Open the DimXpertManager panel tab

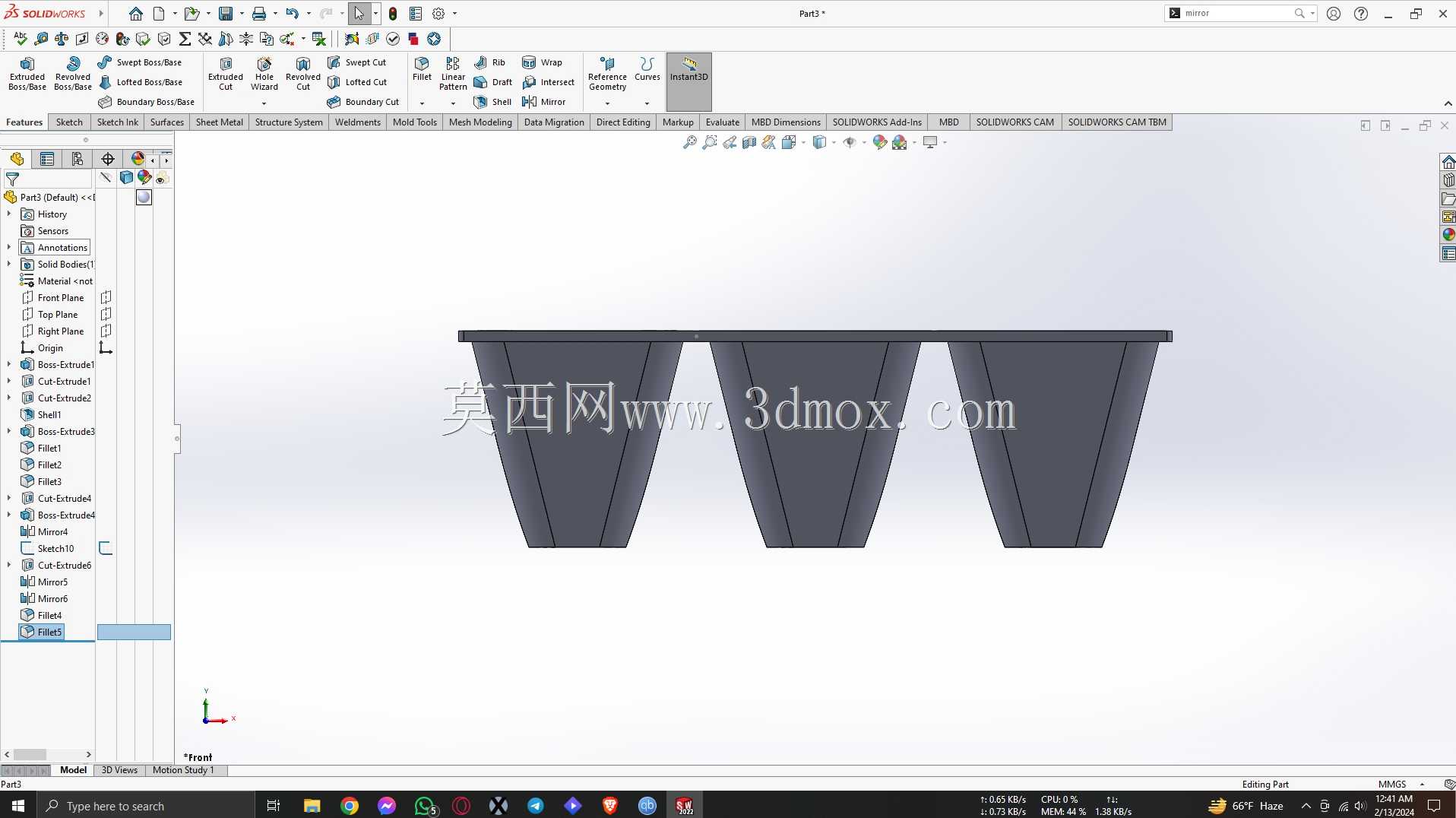click(x=108, y=159)
